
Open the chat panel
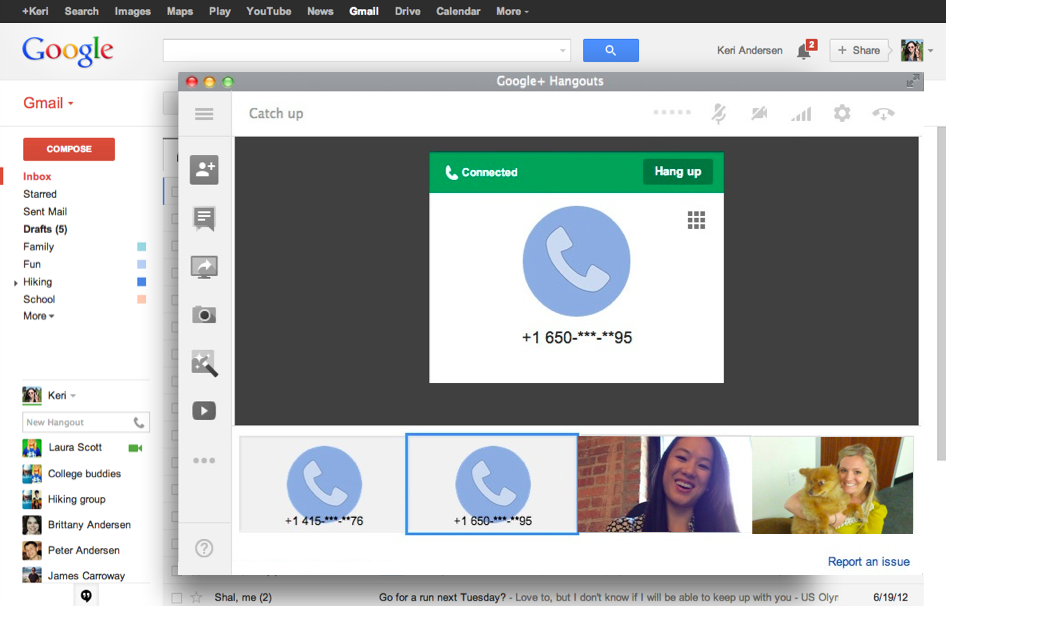pos(204,219)
